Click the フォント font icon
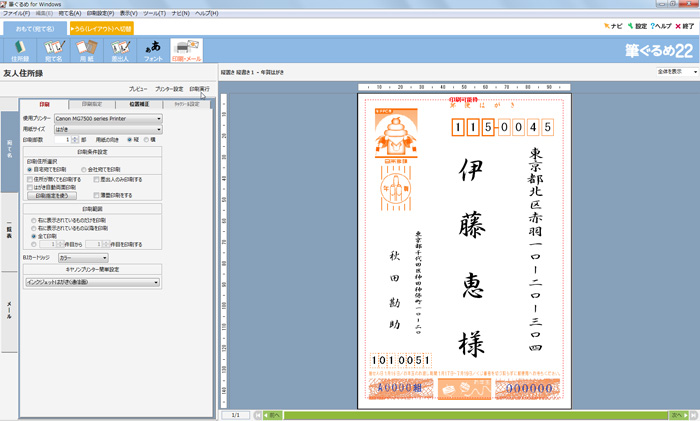Viewport: 700px width, 421px height. (153, 50)
